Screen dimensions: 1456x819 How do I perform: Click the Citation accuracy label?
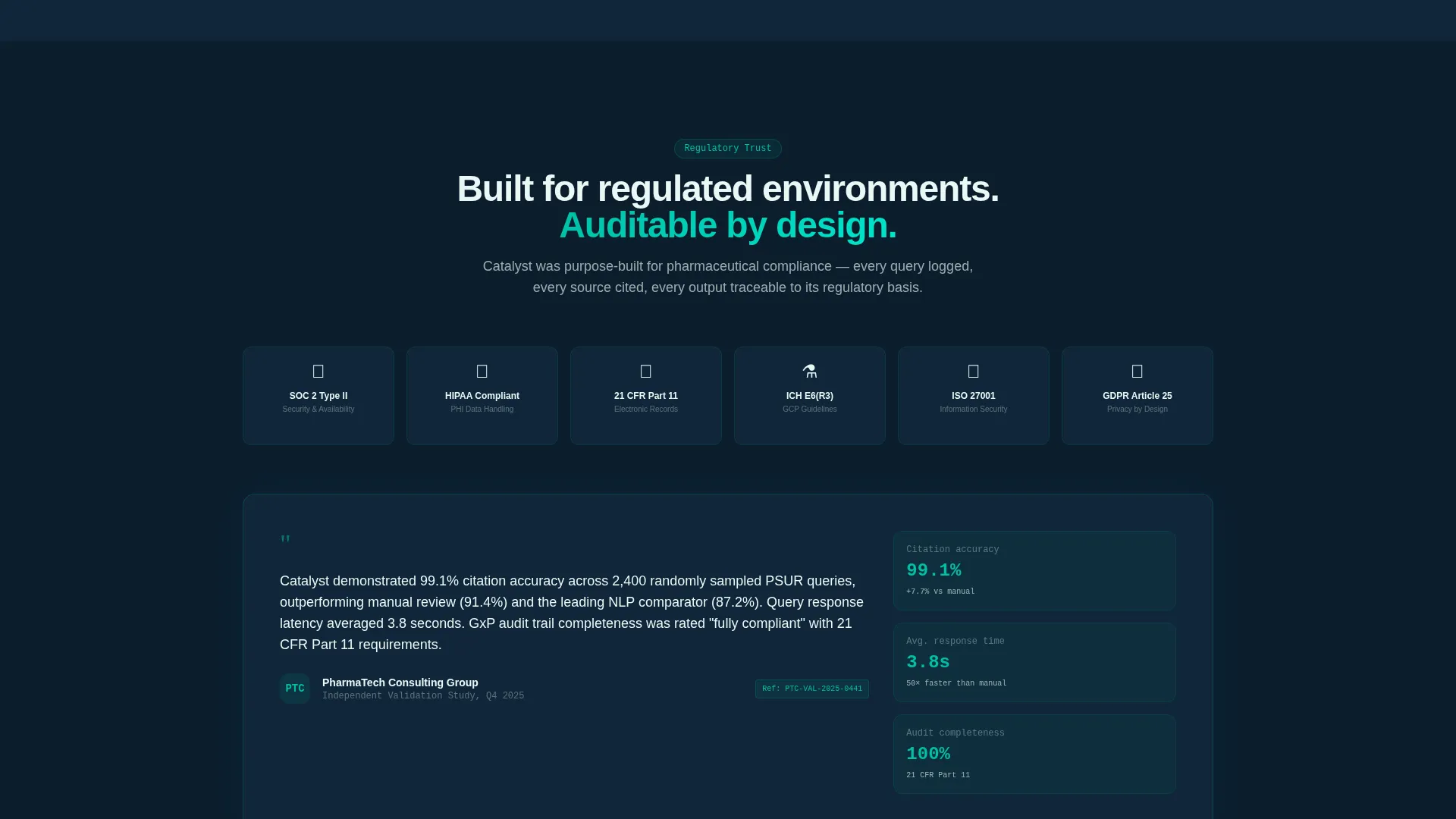952,550
